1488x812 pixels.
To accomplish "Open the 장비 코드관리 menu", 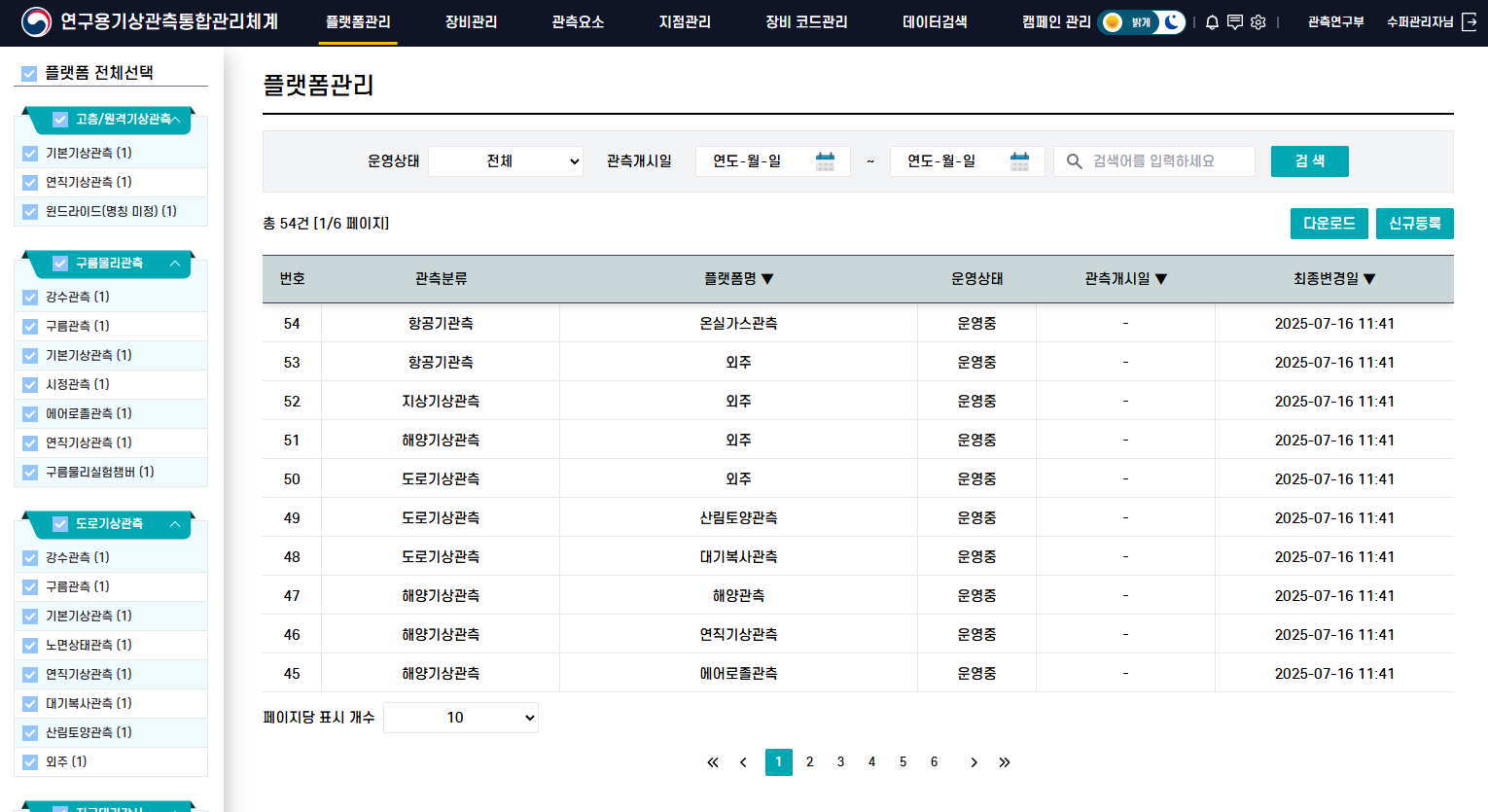I will [807, 22].
